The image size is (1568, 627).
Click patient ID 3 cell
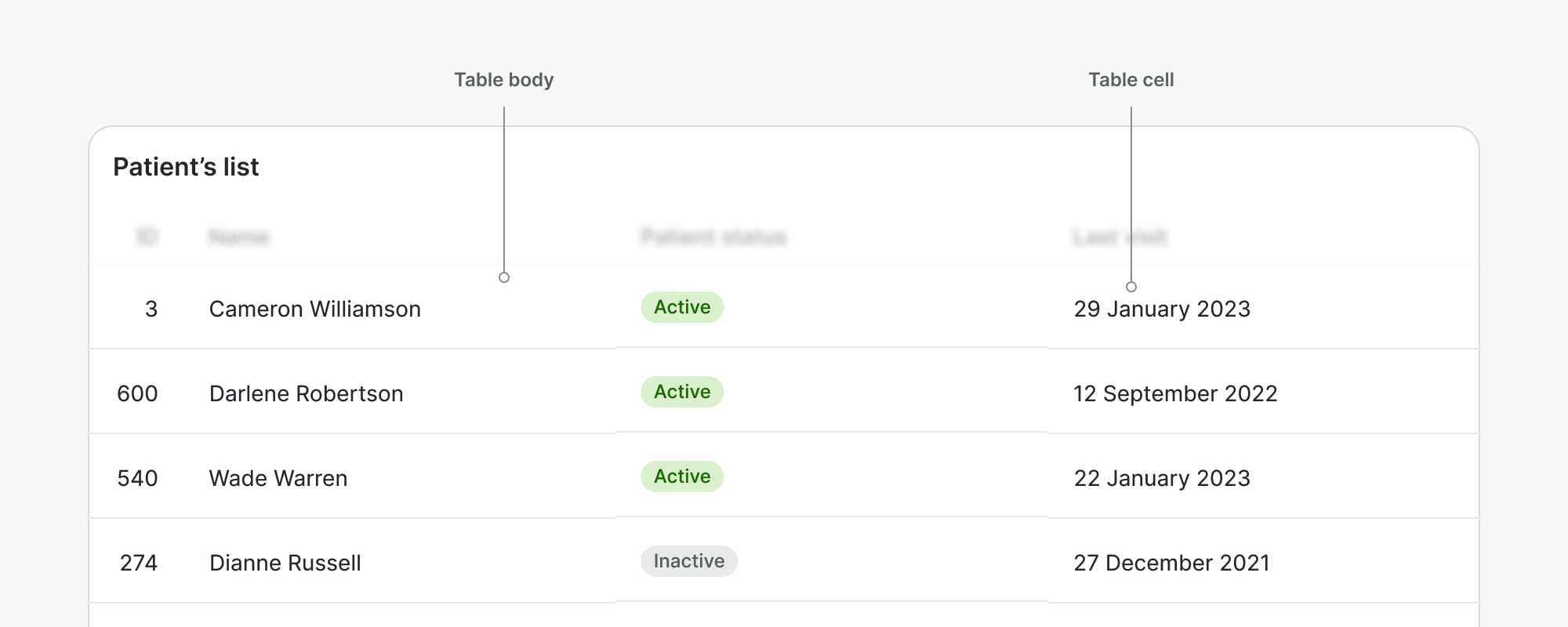point(151,309)
